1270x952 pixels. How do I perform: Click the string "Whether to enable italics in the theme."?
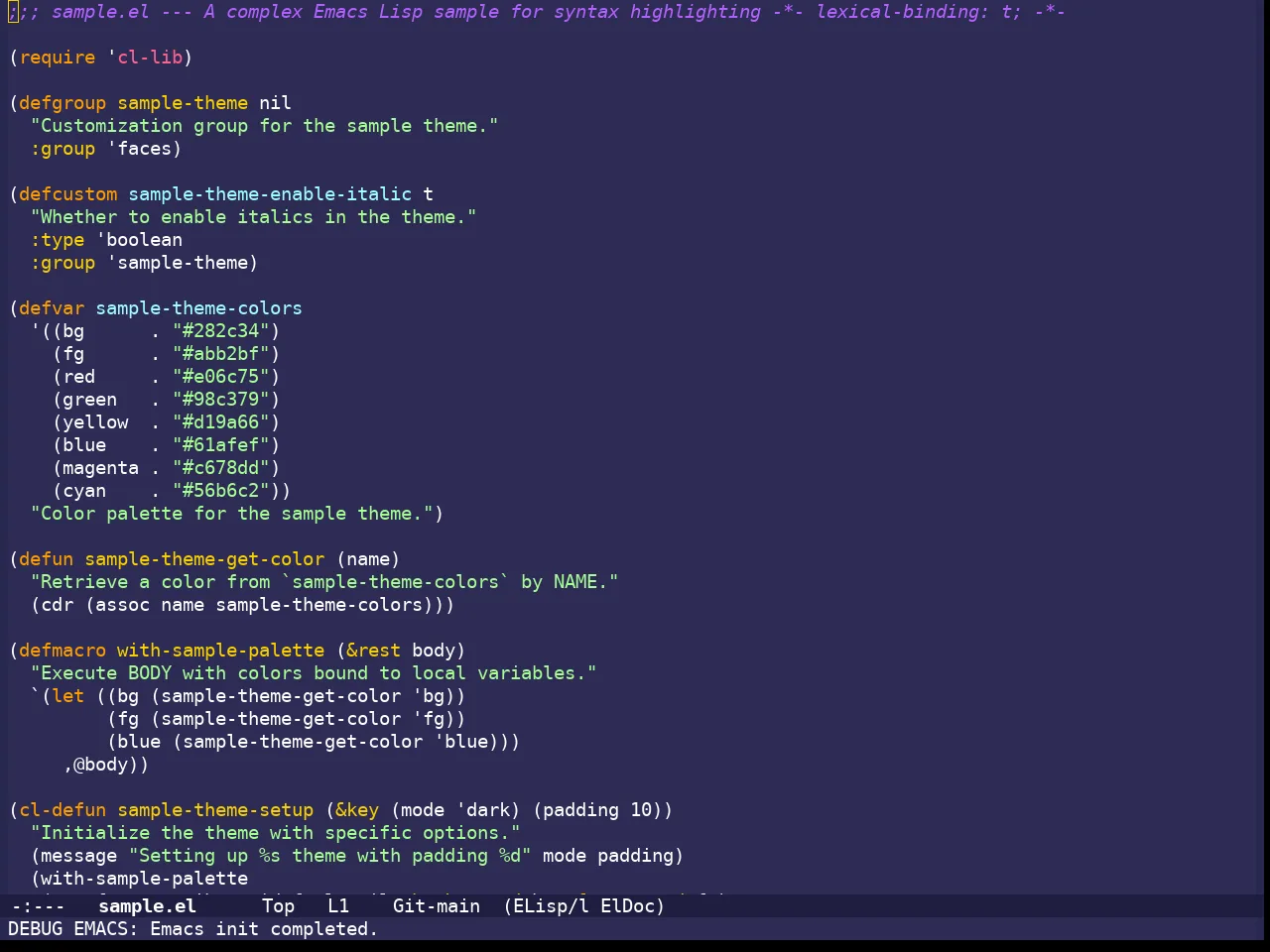click(x=254, y=217)
